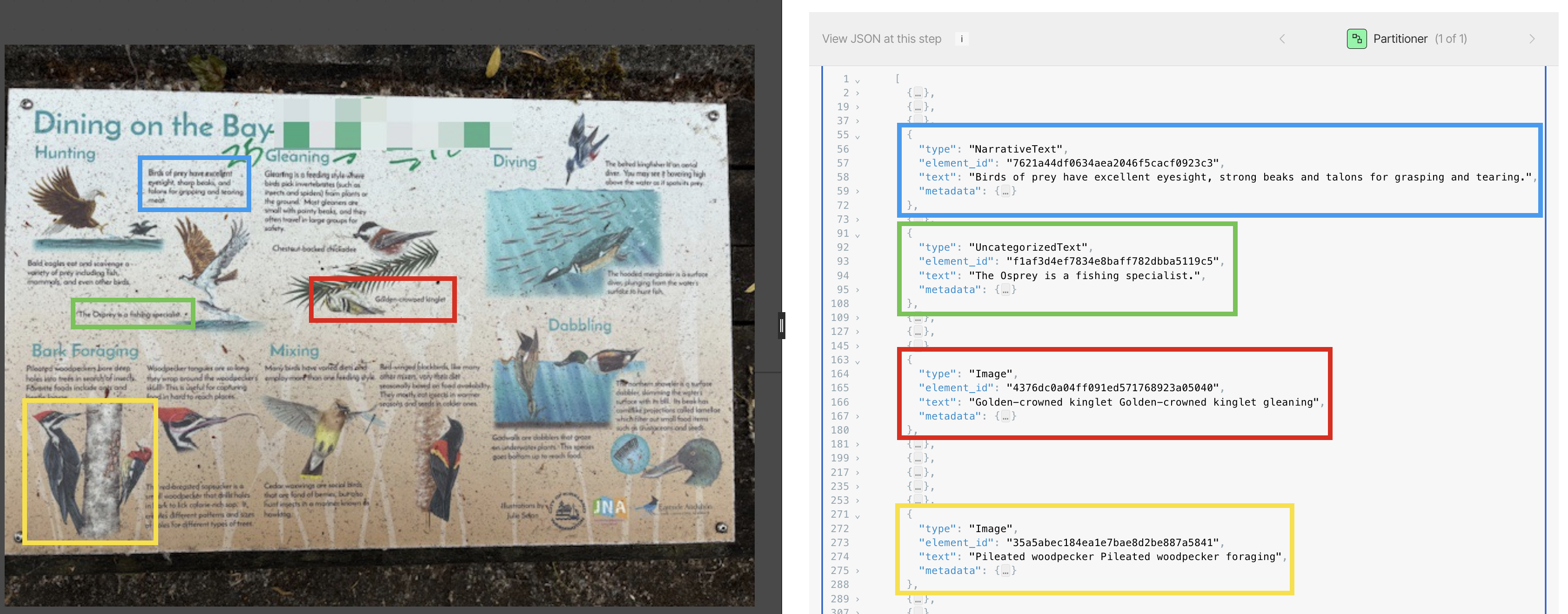Expand the folded object at line 199
The height and width of the screenshot is (614, 1568).
click(x=857, y=458)
